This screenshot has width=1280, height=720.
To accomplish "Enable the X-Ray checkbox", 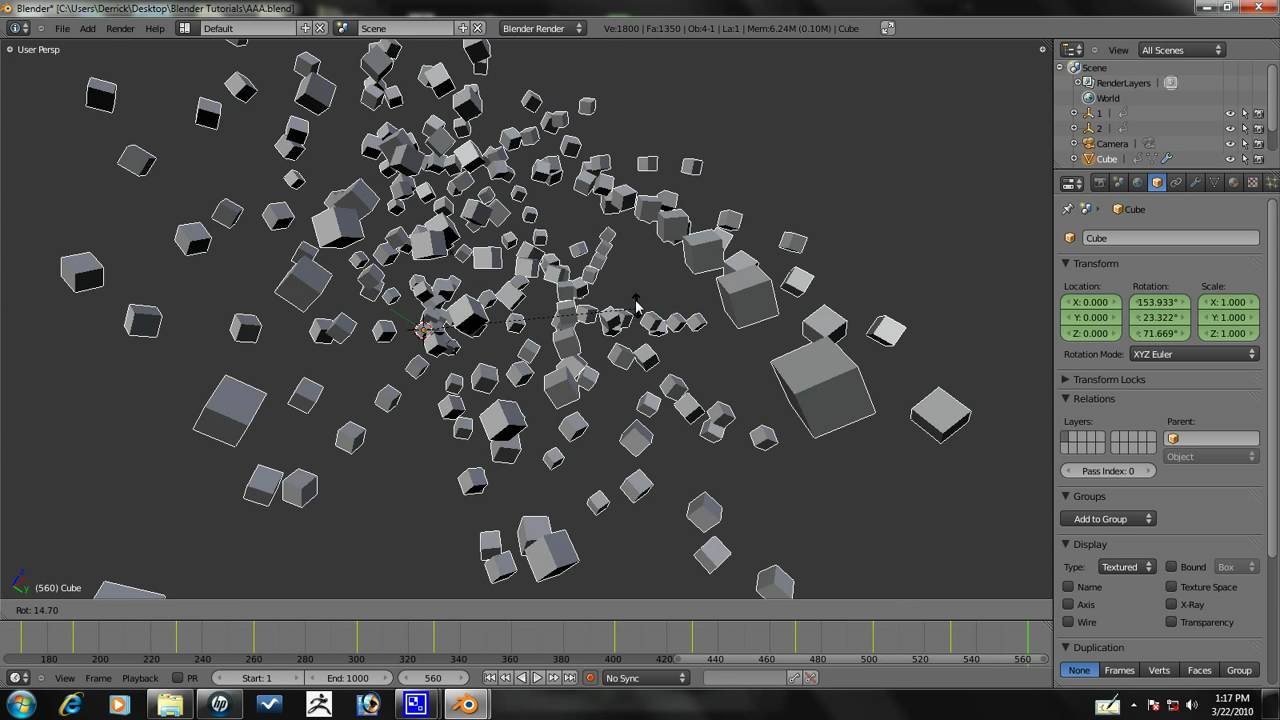I will [1171, 605].
